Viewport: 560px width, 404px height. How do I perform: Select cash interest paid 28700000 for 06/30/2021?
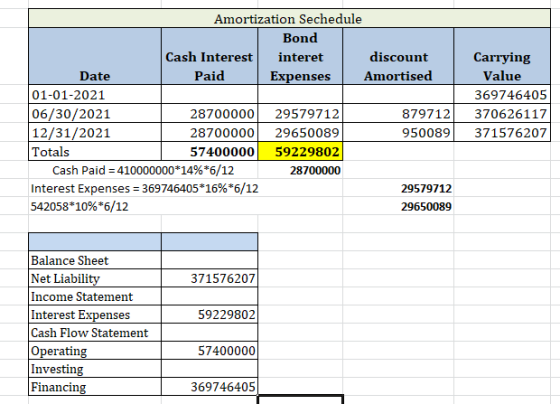pos(209,114)
